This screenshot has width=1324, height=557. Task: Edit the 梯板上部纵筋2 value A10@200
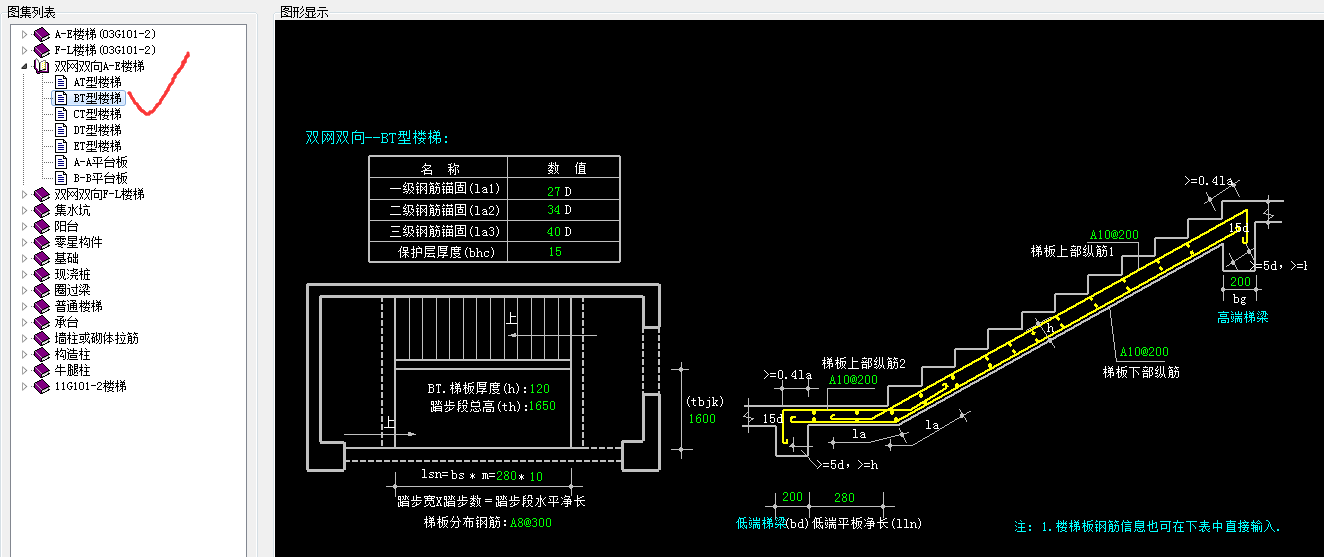tap(853, 380)
